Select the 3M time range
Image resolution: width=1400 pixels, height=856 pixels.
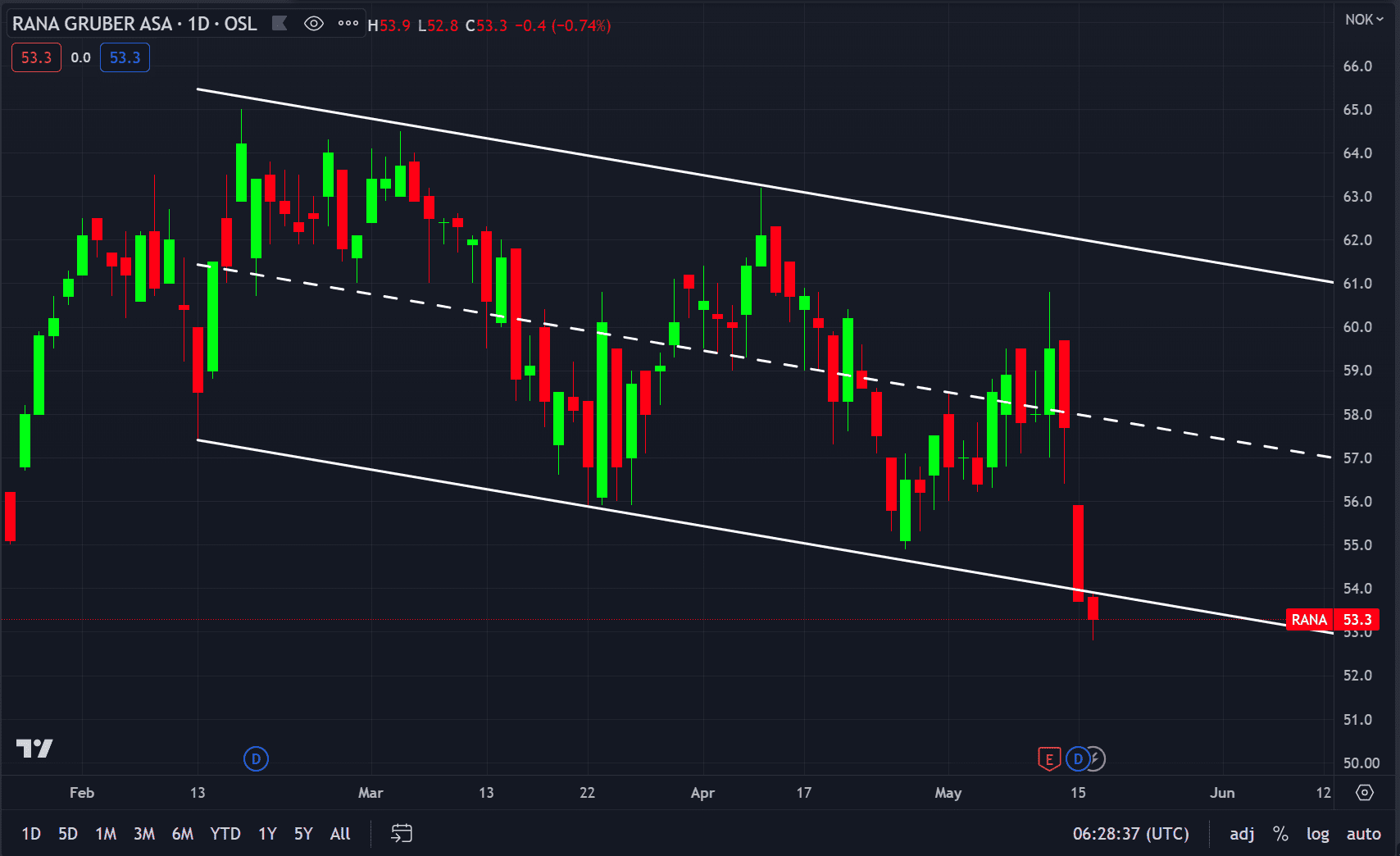pos(144,834)
